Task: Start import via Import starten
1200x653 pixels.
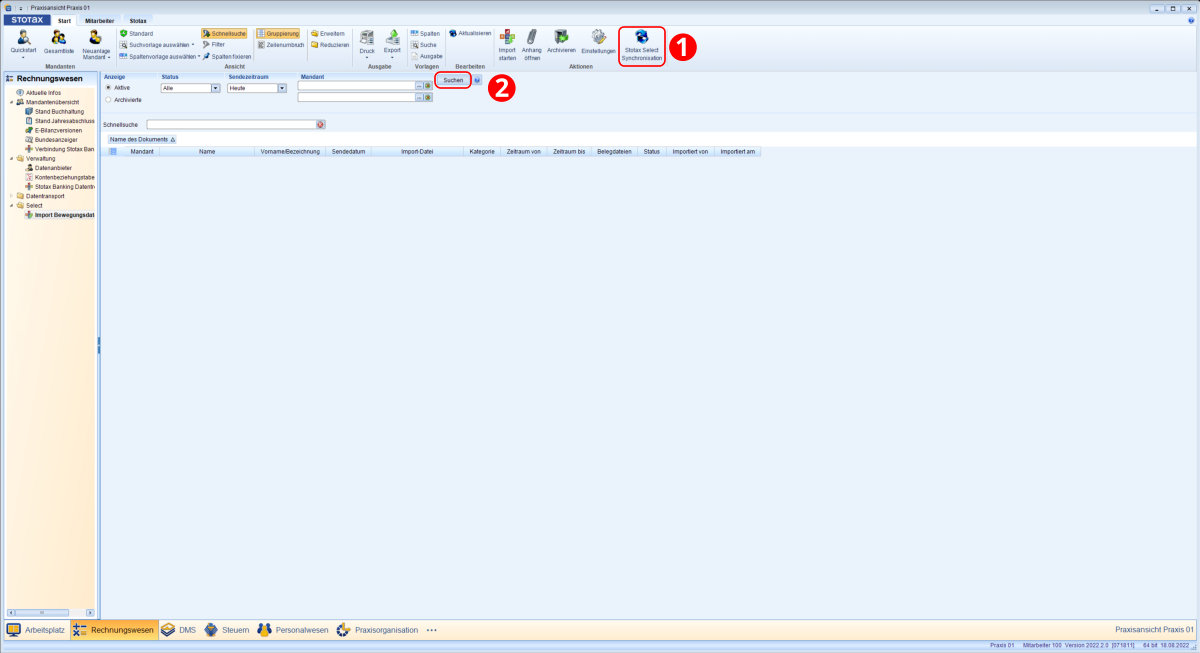Action: 507,38
